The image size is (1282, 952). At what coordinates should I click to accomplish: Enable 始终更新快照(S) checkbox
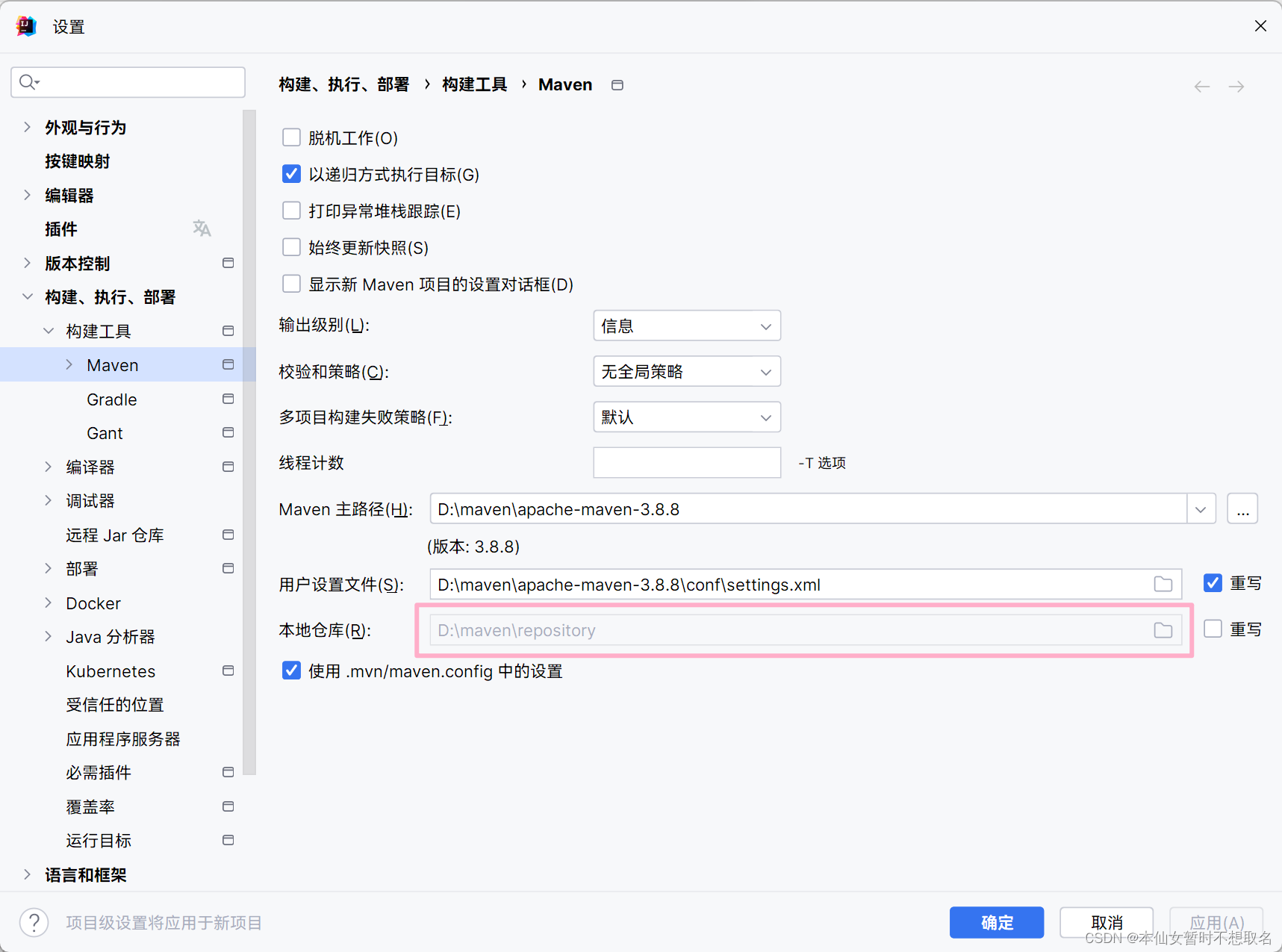tap(291, 247)
